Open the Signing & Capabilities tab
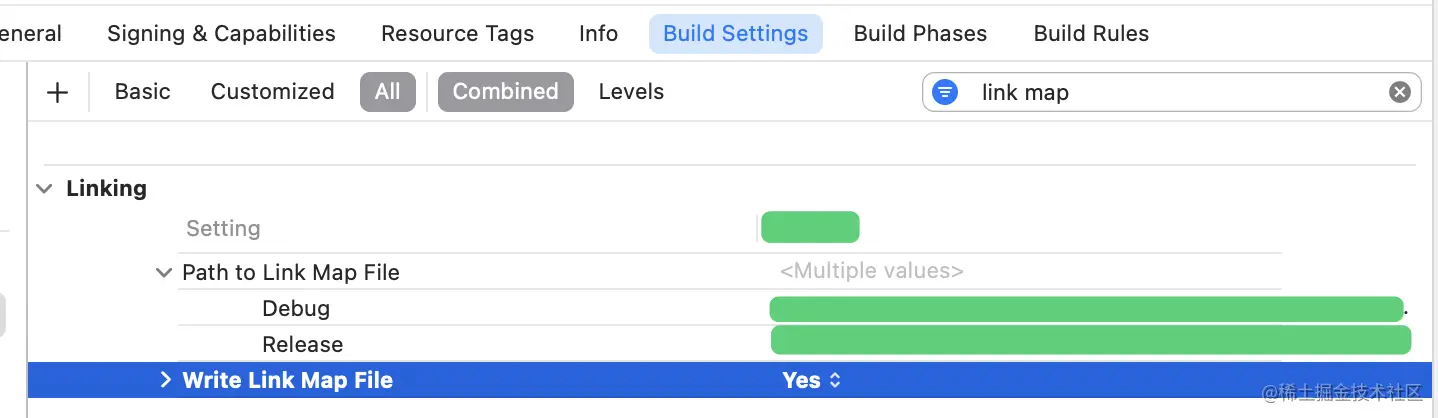Viewport: 1438px width, 418px height. pos(221,33)
